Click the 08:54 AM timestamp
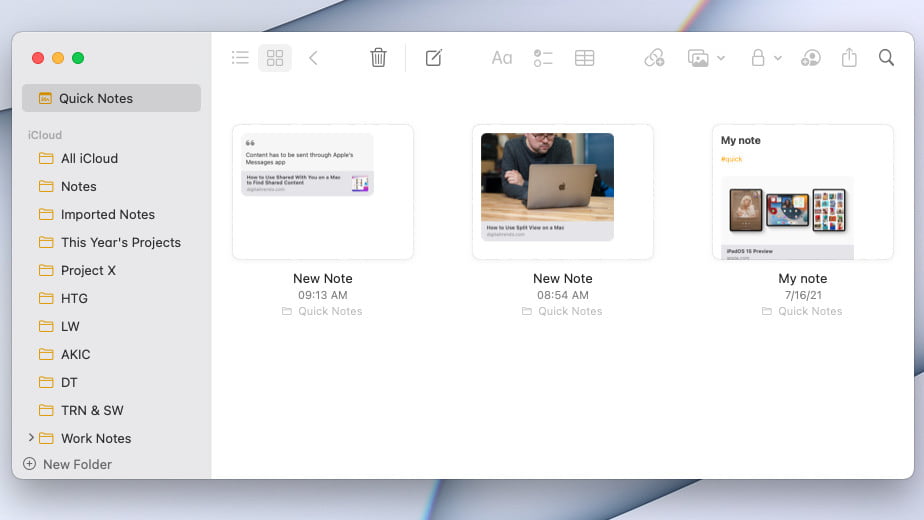 click(563, 295)
